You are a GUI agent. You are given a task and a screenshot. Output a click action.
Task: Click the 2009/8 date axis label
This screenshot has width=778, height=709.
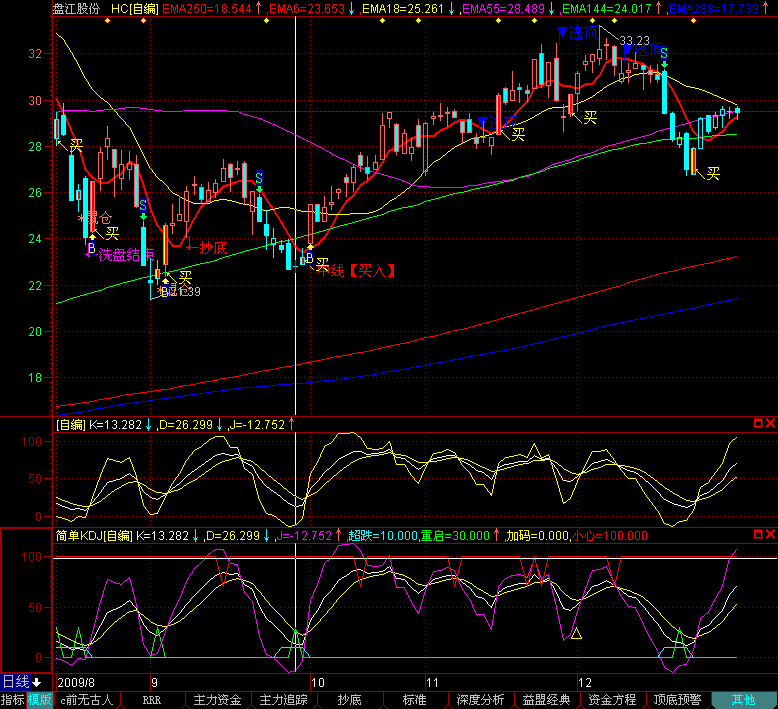76,683
